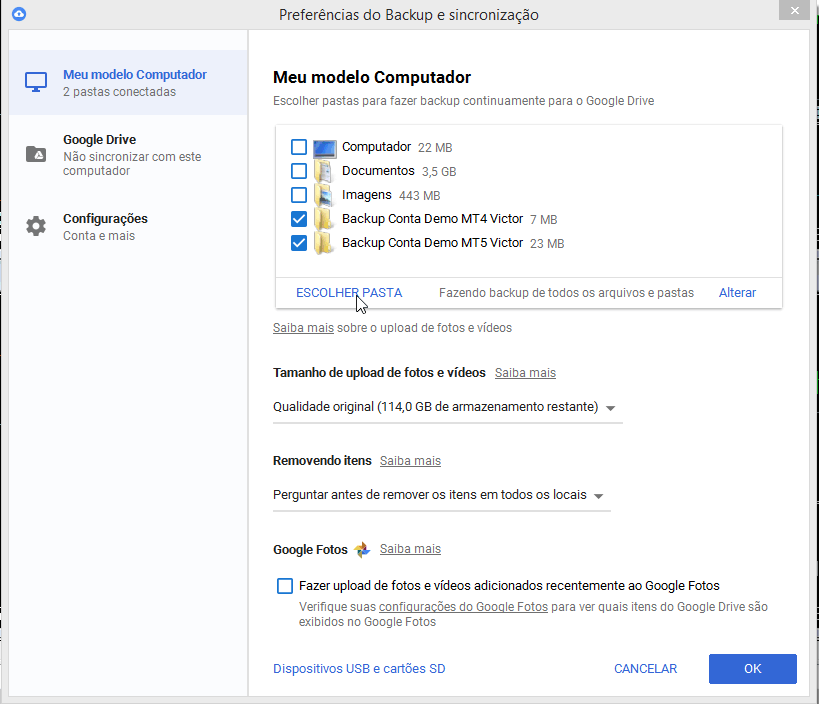Image resolution: width=819 pixels, height=704 pixels.
Task: Check the Documentos folder checkbox
Action: [299, 171]
